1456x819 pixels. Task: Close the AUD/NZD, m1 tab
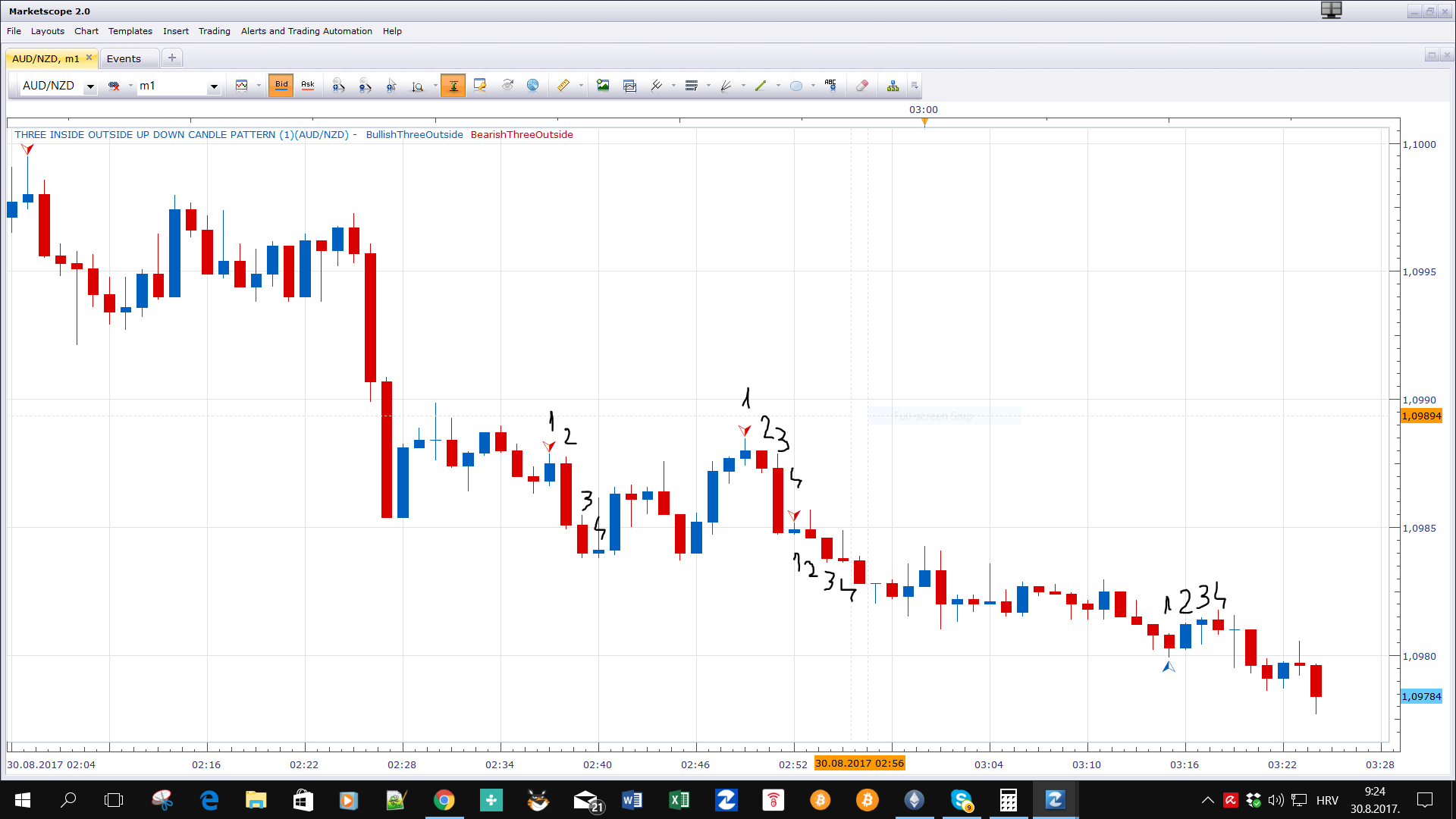click(89, 58)
